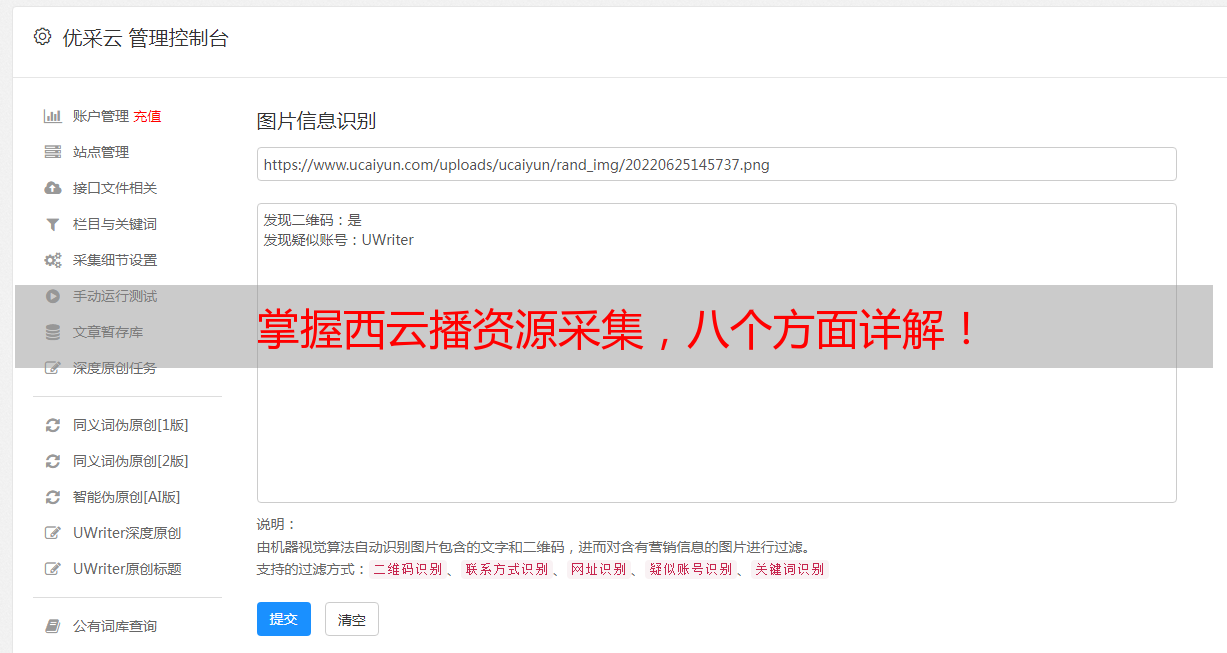
Task: Select UWriter深度原创 in sidebar
Action: pos(127,533)
